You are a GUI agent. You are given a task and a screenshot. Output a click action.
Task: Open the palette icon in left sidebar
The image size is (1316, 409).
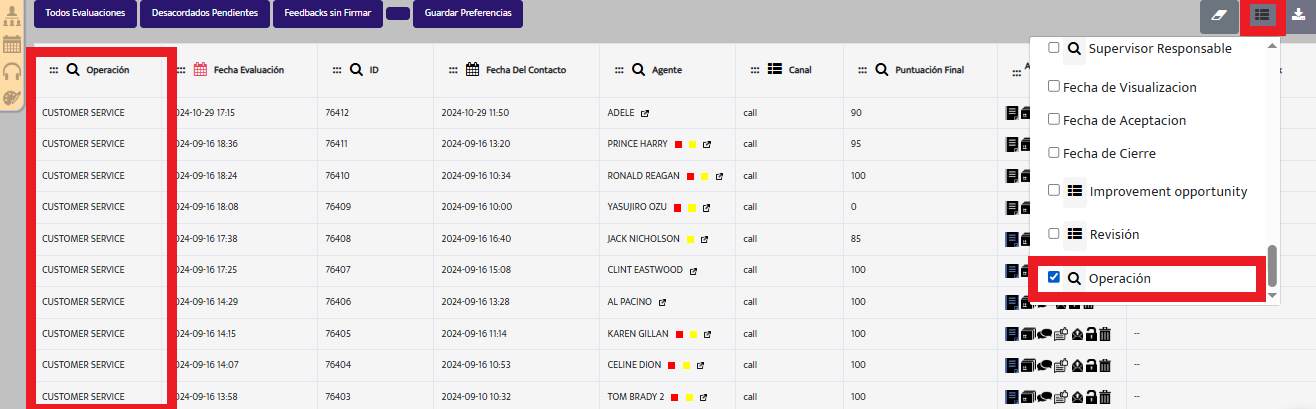(12, 98)
